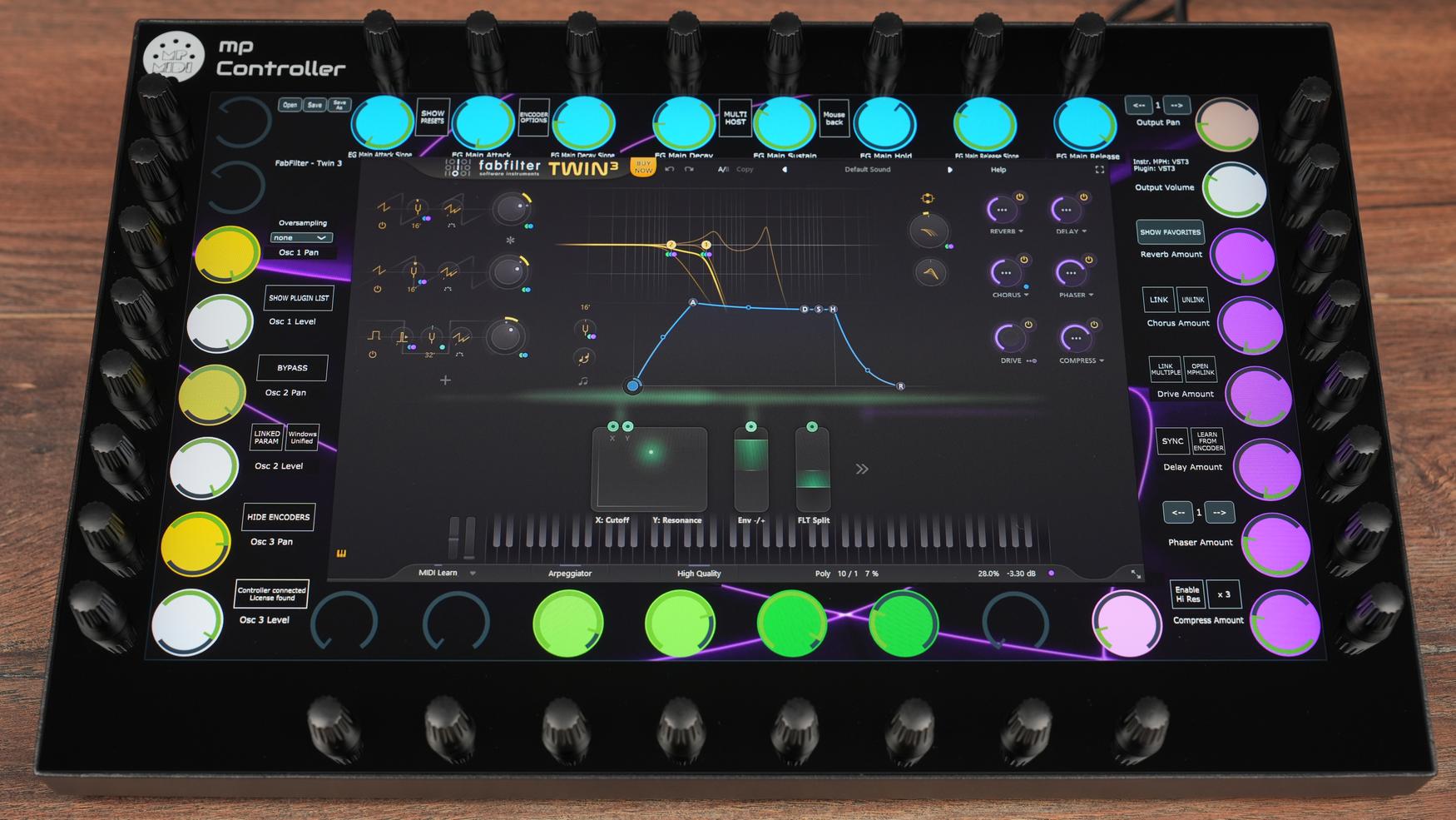Click the asterisk icon between oscillators
The height and width of the screenshot is (820, 1456).
pos(510,240)
